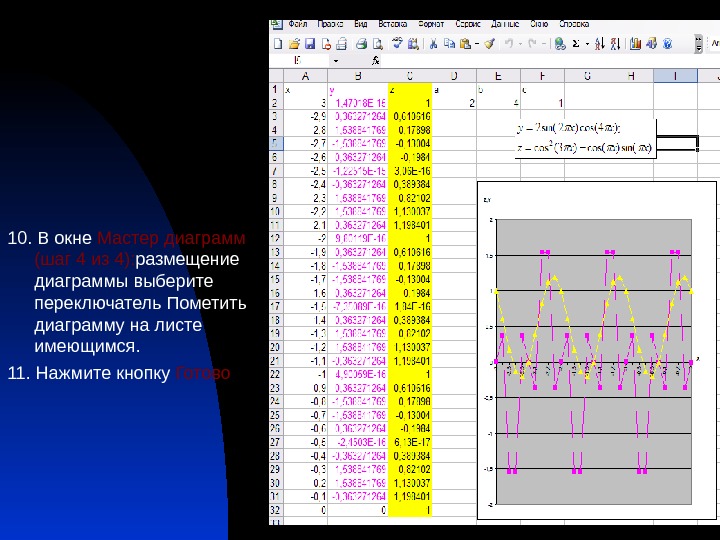Save the workbook with the floppy icon
The image size is (720, 540).
point(310,44)
